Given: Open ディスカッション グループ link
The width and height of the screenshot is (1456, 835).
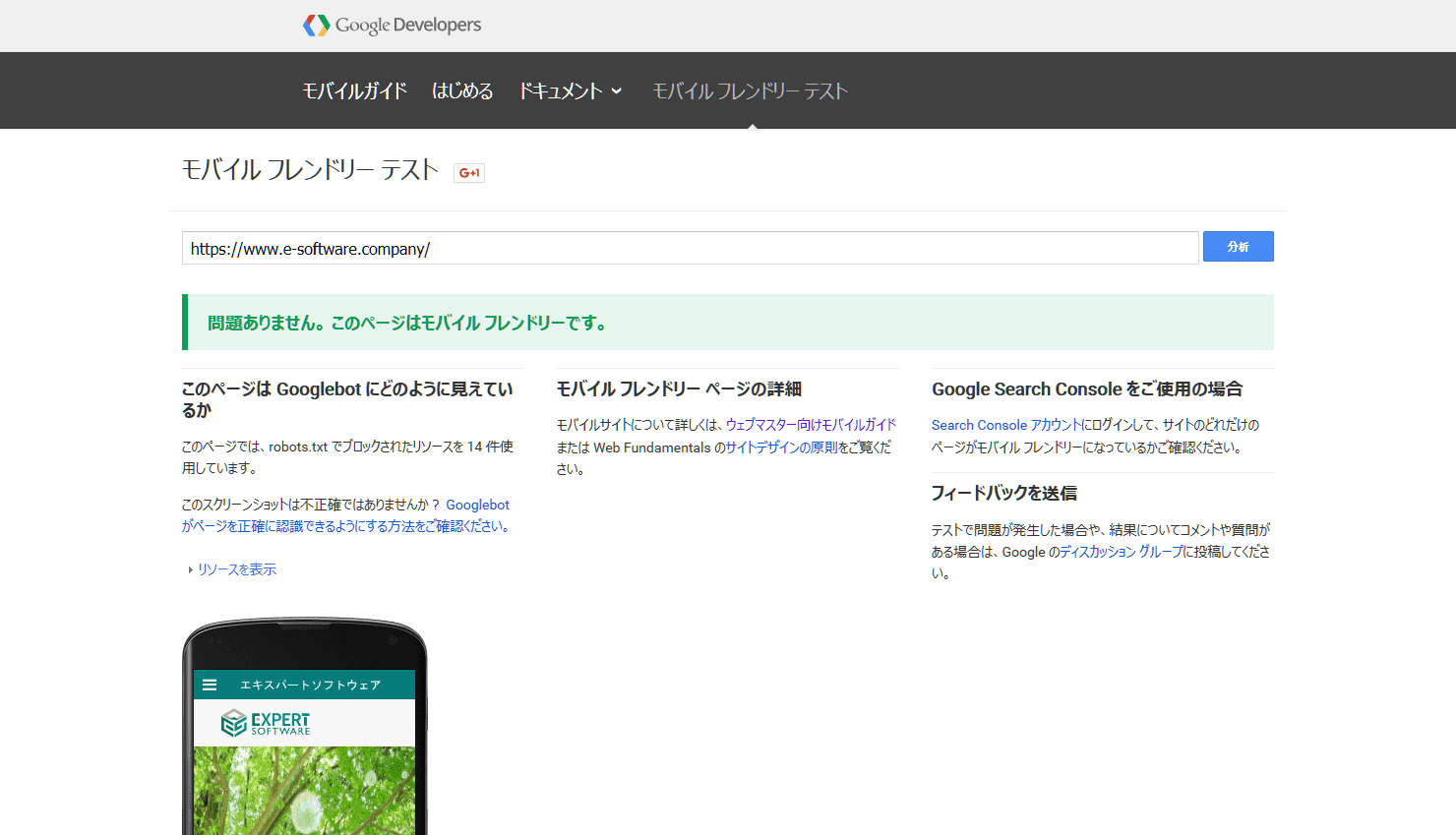Looking at the screenshot, I should coord(1122,552).
